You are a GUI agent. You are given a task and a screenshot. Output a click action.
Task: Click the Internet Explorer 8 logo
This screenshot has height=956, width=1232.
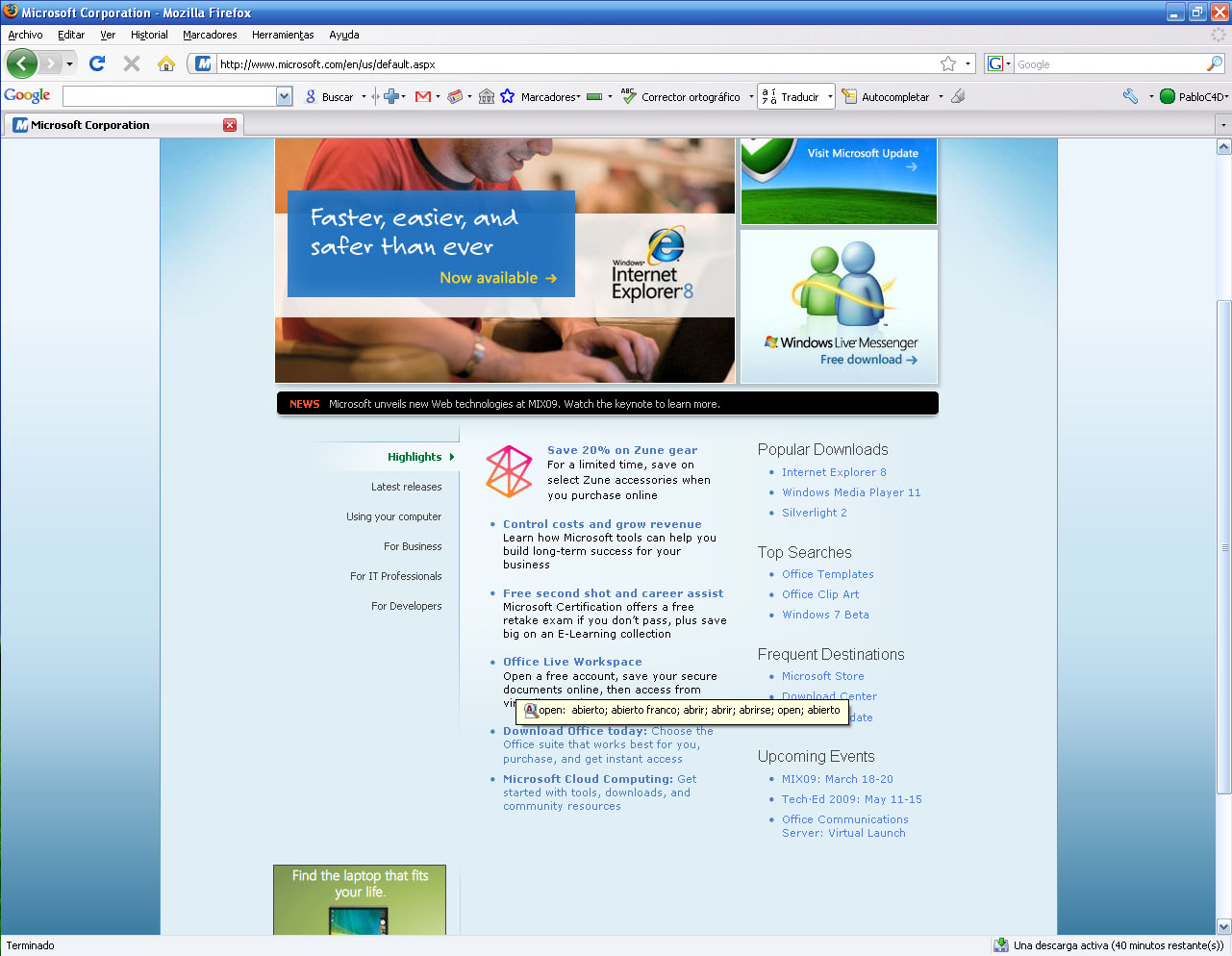(x=653, y=264)
